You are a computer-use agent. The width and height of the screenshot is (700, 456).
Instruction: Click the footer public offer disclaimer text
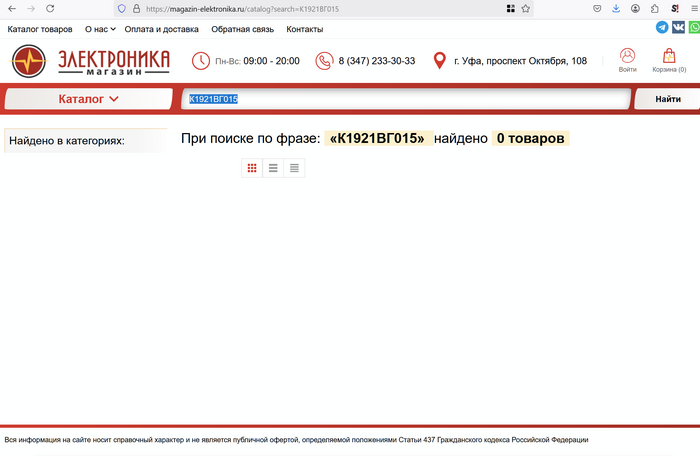pyautogui.click(x=296, y=440)
